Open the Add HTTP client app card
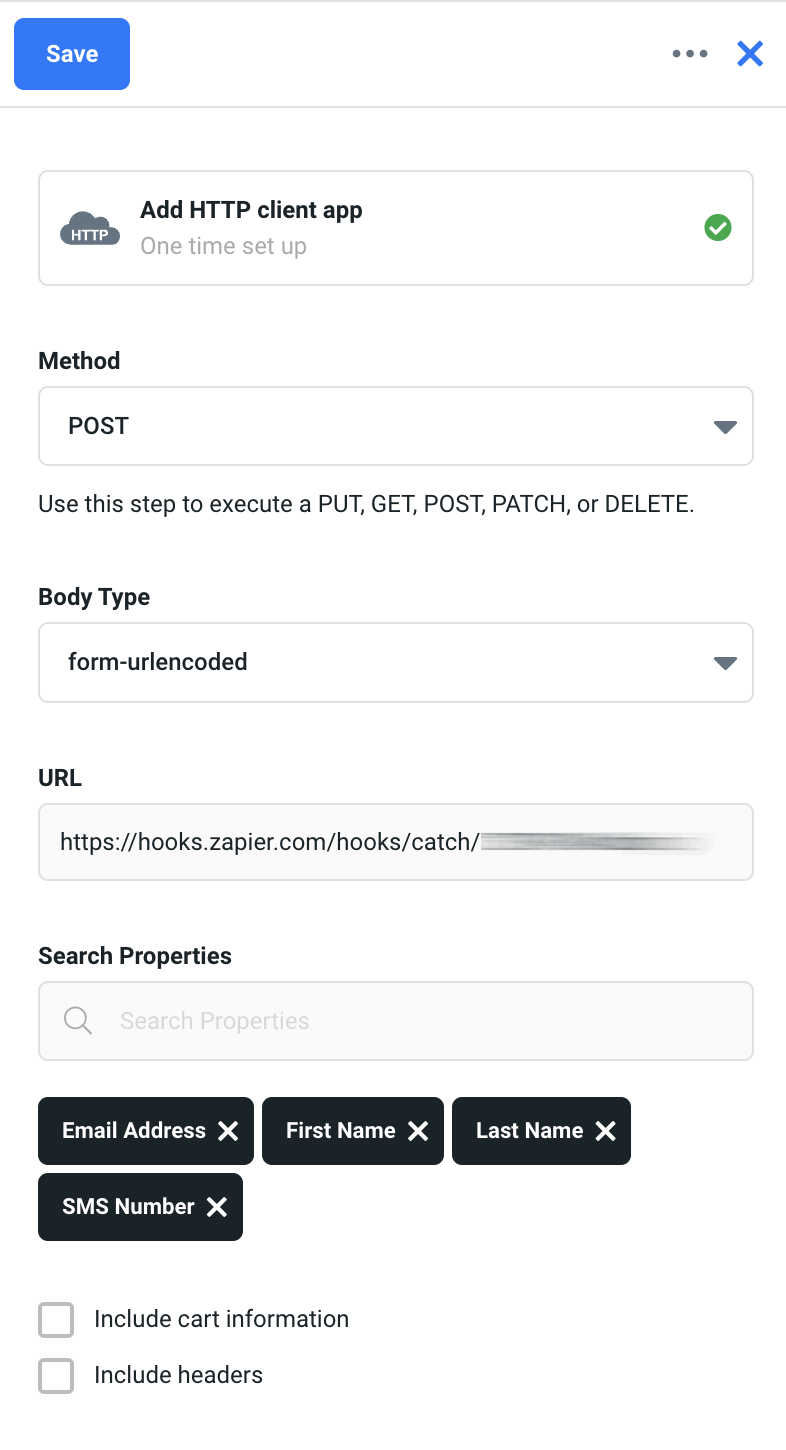Image resolution: width=786 pixels, height=1450 pixels. [395, 228]
